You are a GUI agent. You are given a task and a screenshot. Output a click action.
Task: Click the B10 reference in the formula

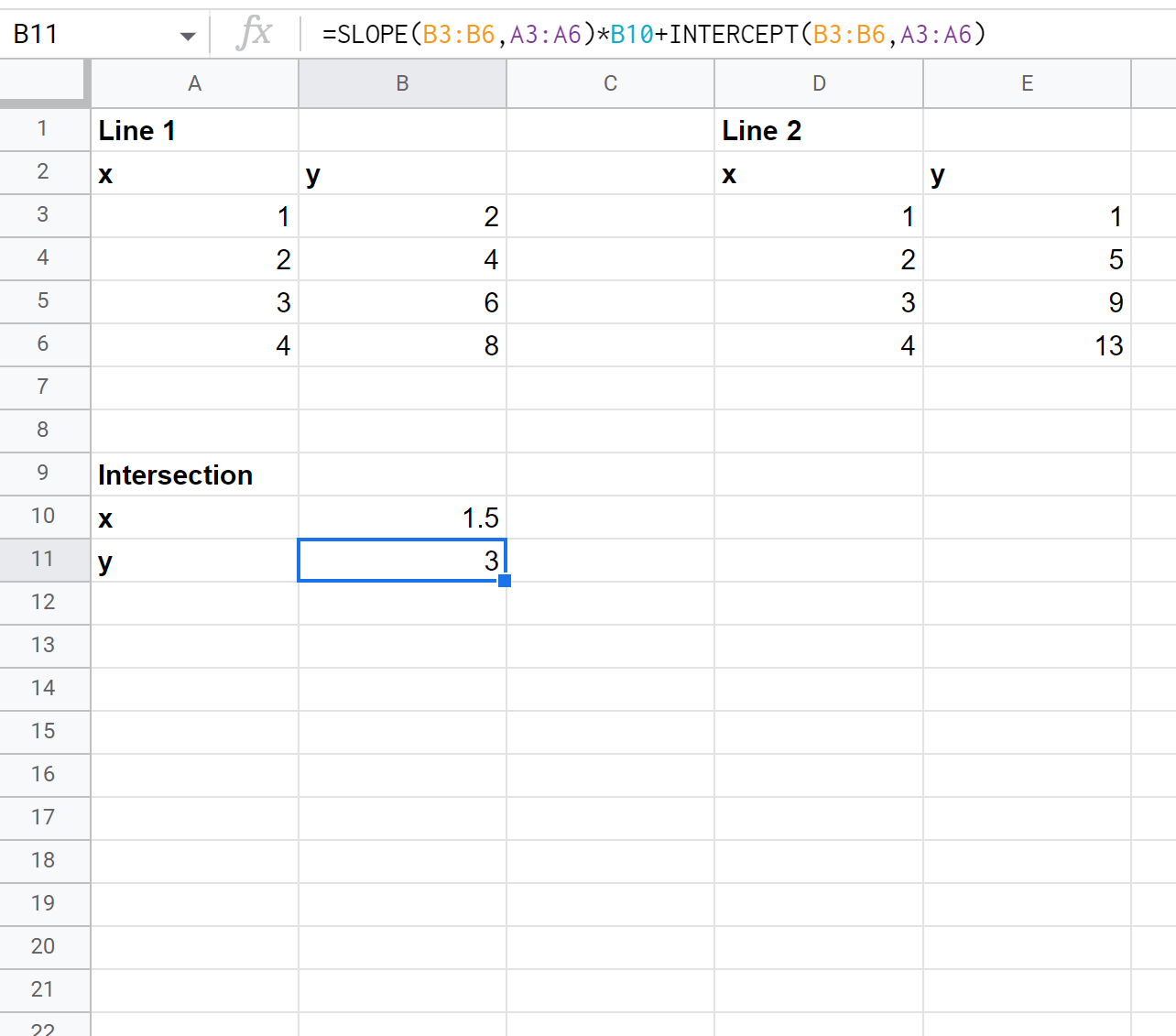(631, 34)
